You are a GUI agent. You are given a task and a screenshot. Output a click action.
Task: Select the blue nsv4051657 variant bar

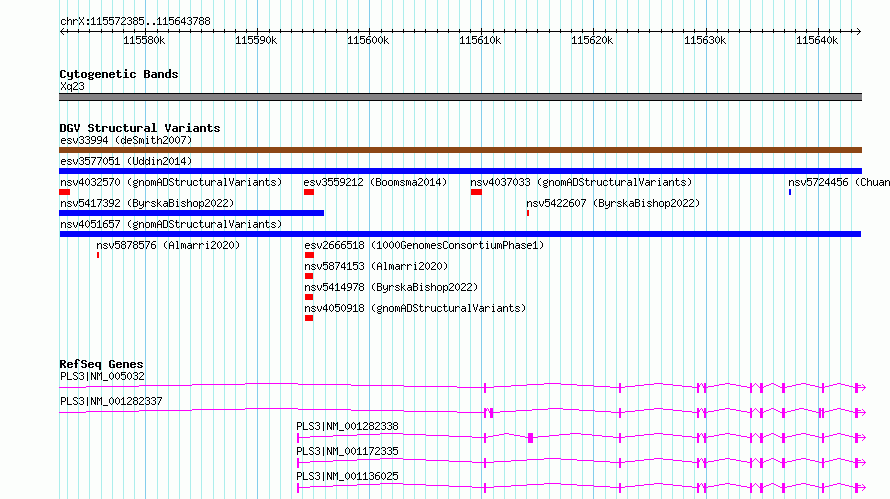[x=460, y=234]
